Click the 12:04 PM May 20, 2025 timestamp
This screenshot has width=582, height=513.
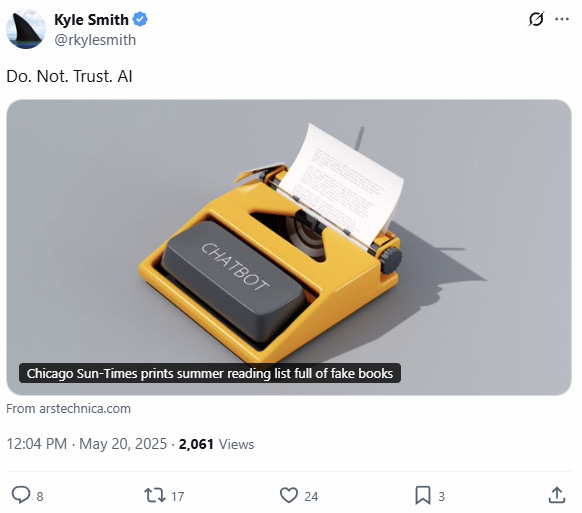[x=87, y=444]
